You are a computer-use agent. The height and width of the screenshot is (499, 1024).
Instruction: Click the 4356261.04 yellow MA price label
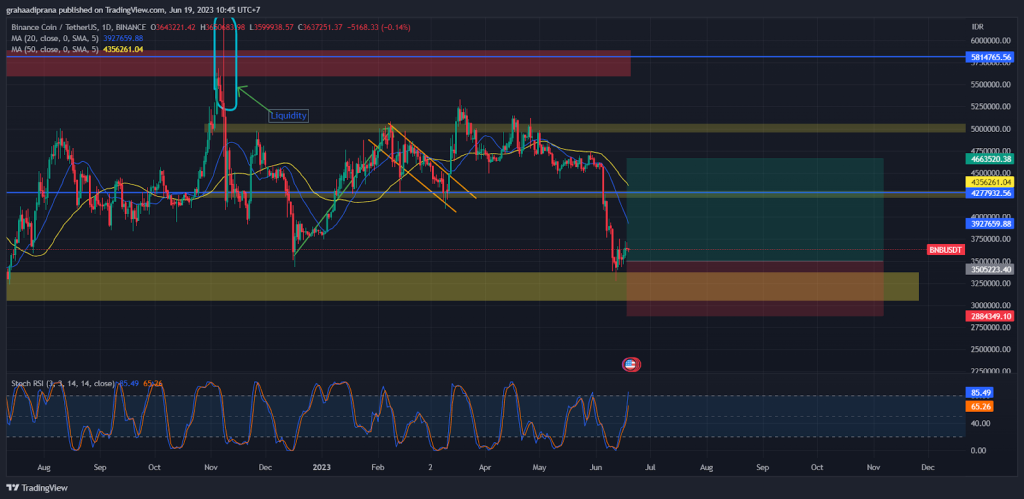pyautogui.click(x=991, y=182)
